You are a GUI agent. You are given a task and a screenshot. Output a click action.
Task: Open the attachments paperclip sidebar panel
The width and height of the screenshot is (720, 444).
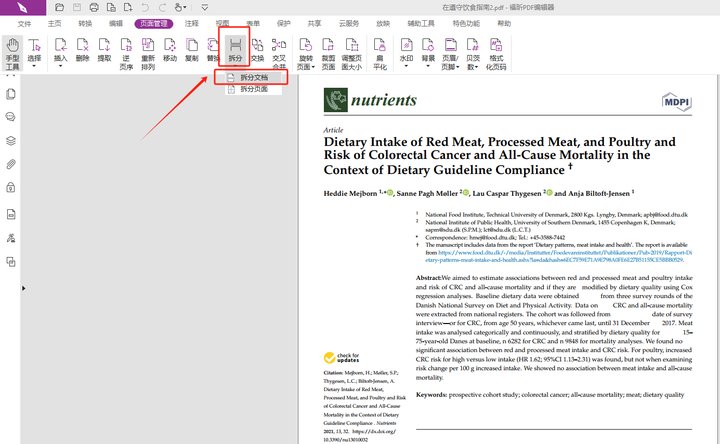11,164
